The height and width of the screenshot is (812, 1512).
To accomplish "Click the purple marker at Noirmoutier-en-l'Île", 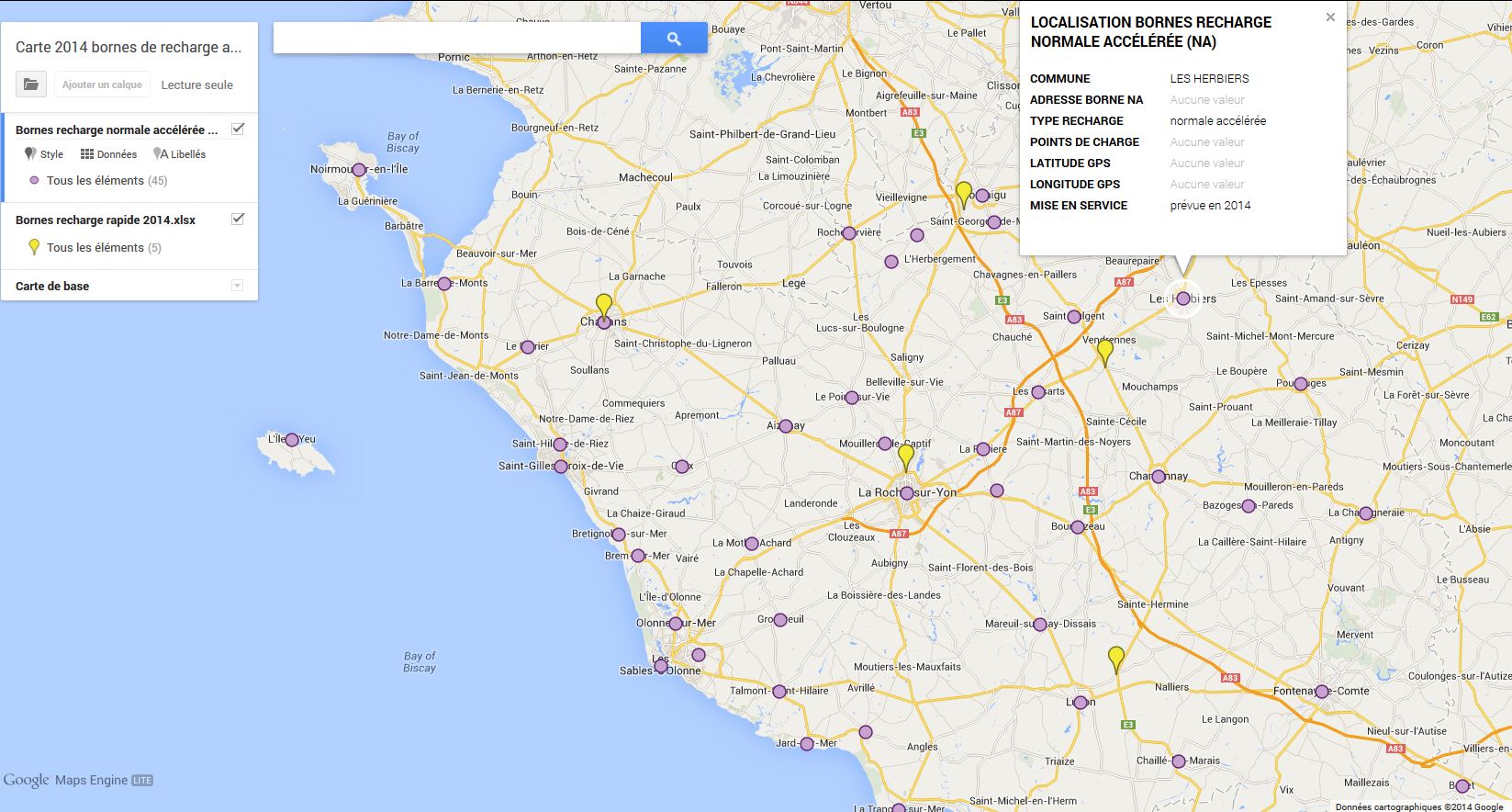I will tap(359, 170).
